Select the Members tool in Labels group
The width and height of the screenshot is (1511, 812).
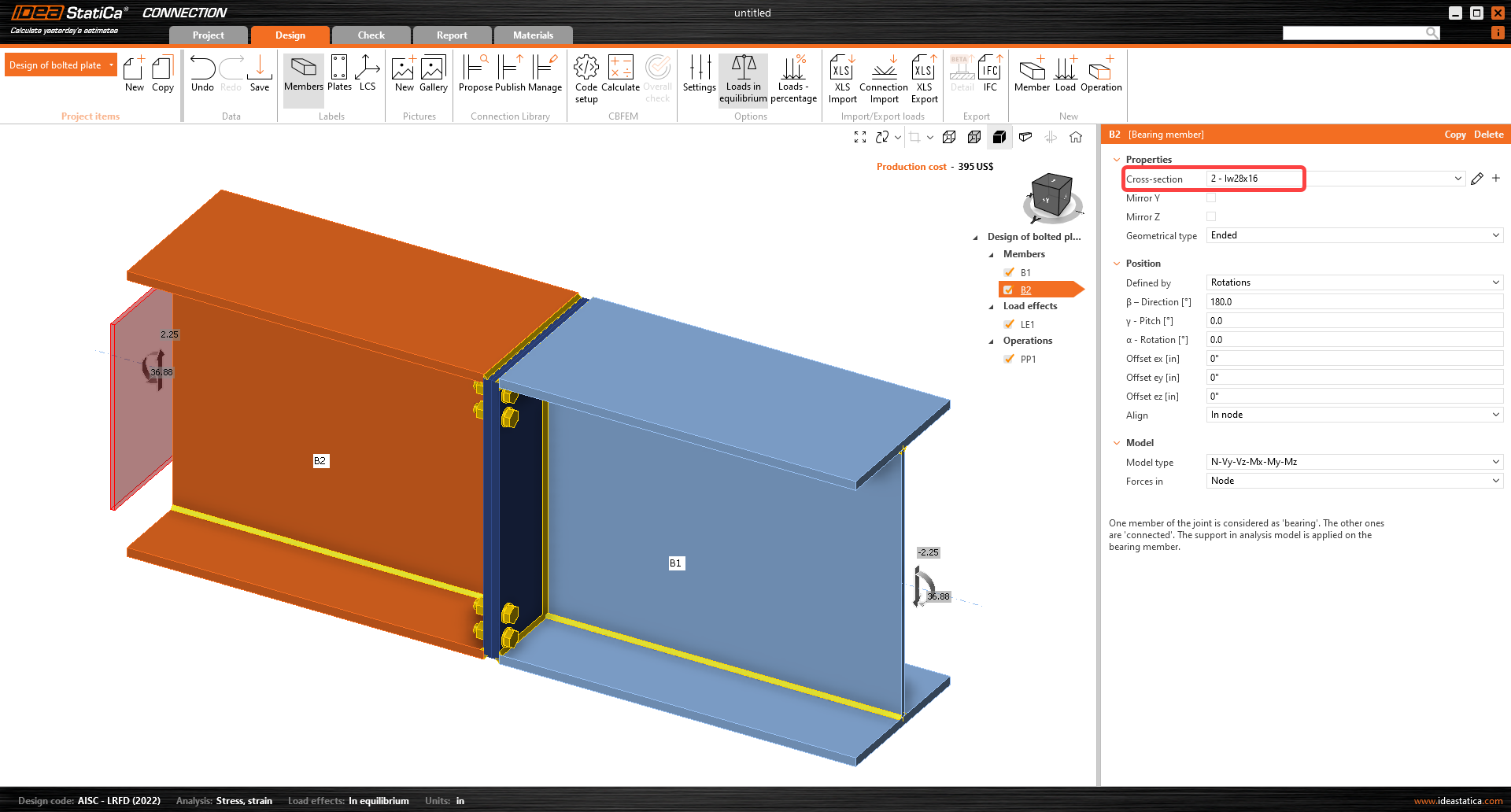pos(303,75)
